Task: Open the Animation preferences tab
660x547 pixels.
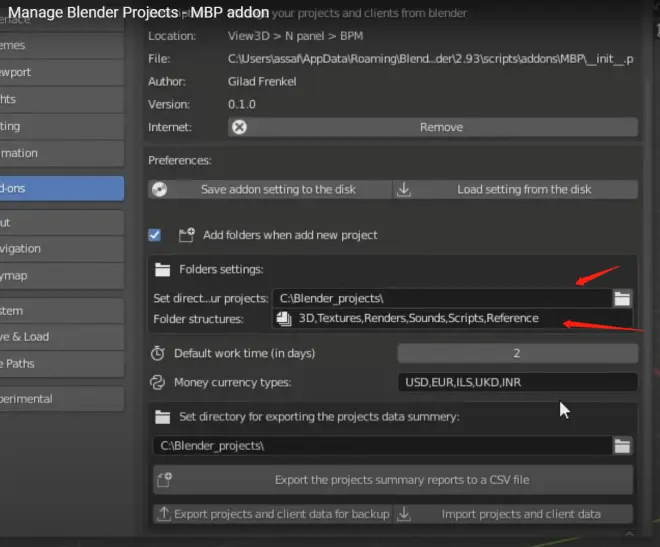Action: 62,153
